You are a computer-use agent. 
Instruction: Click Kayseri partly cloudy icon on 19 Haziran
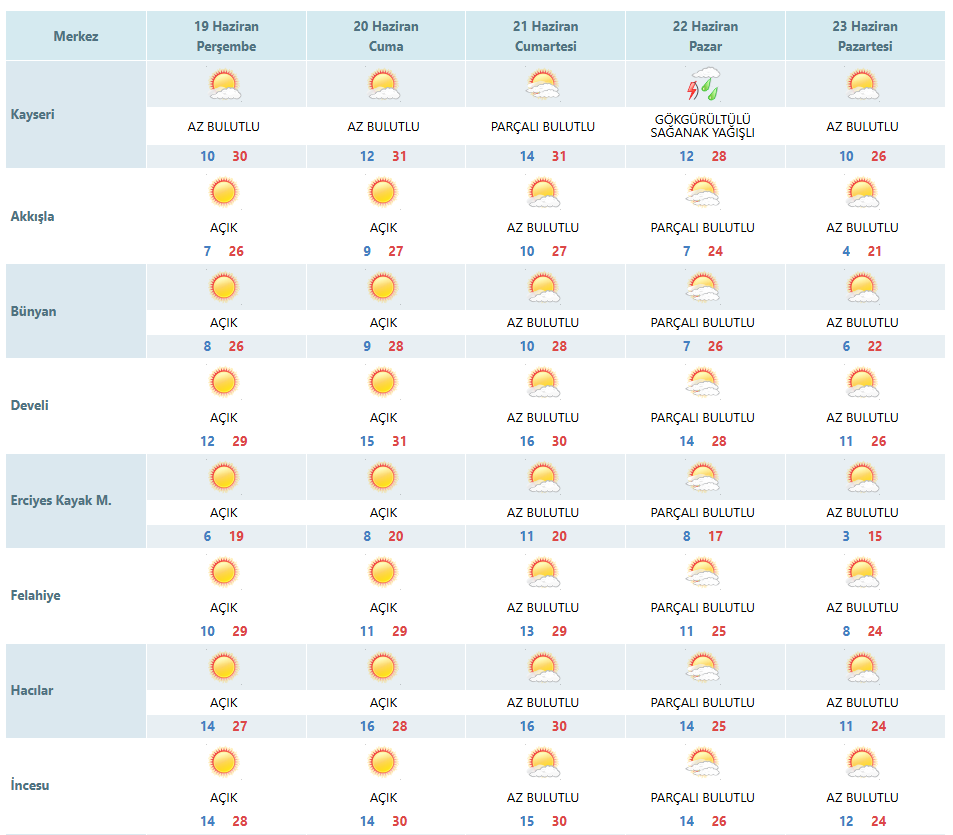225,84
